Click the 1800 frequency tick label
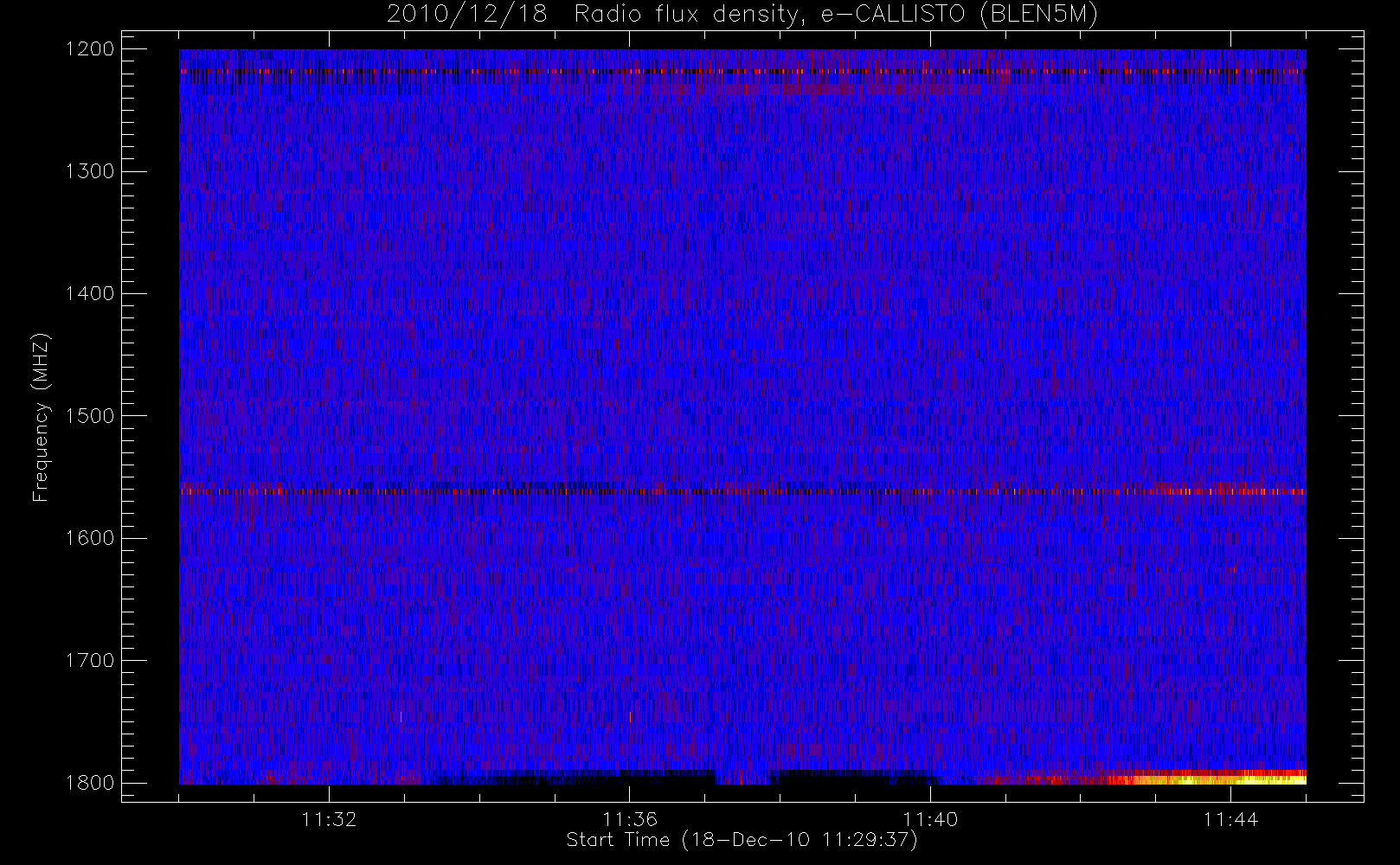 coord(90,783)
